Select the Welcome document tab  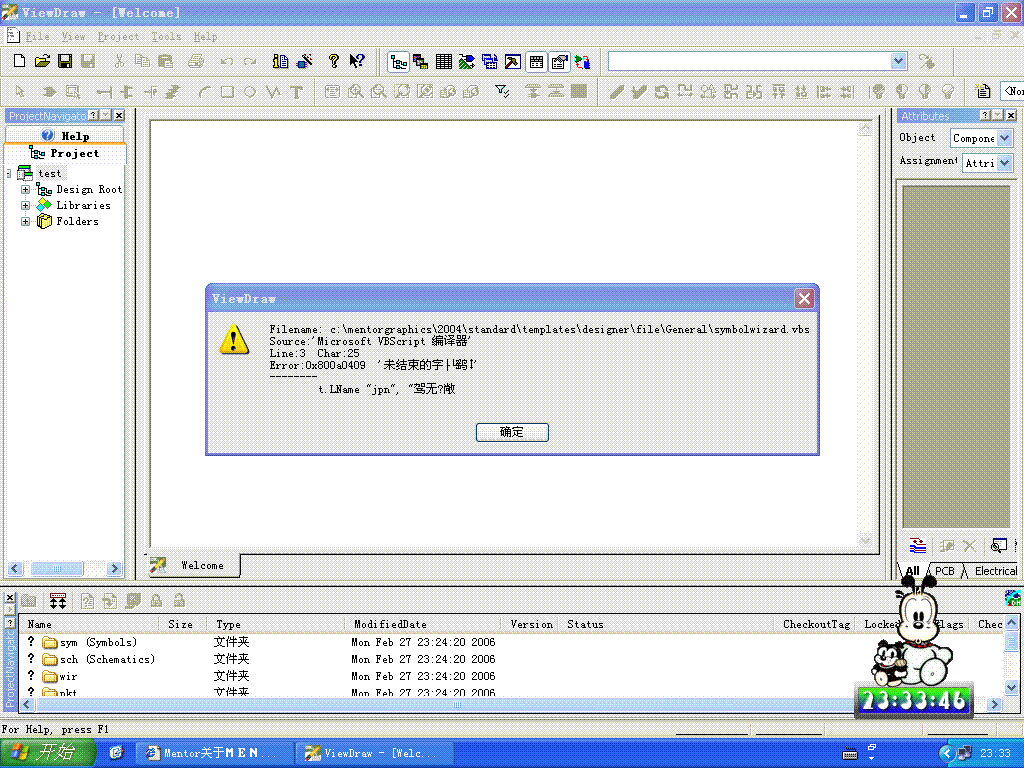point(193,566)
